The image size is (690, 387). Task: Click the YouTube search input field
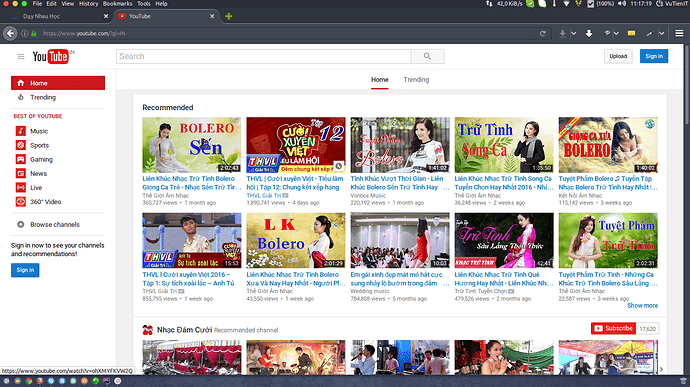click(263, 56)
